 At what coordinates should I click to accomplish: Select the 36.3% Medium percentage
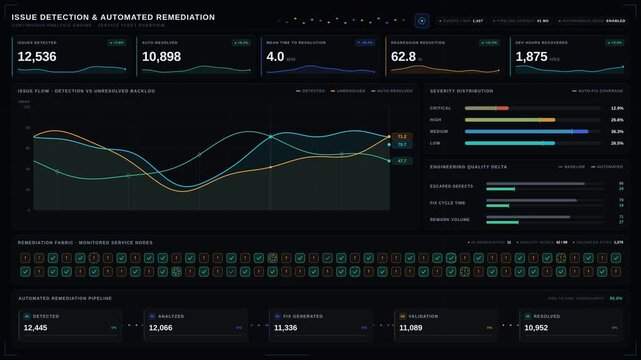point(617,132)
